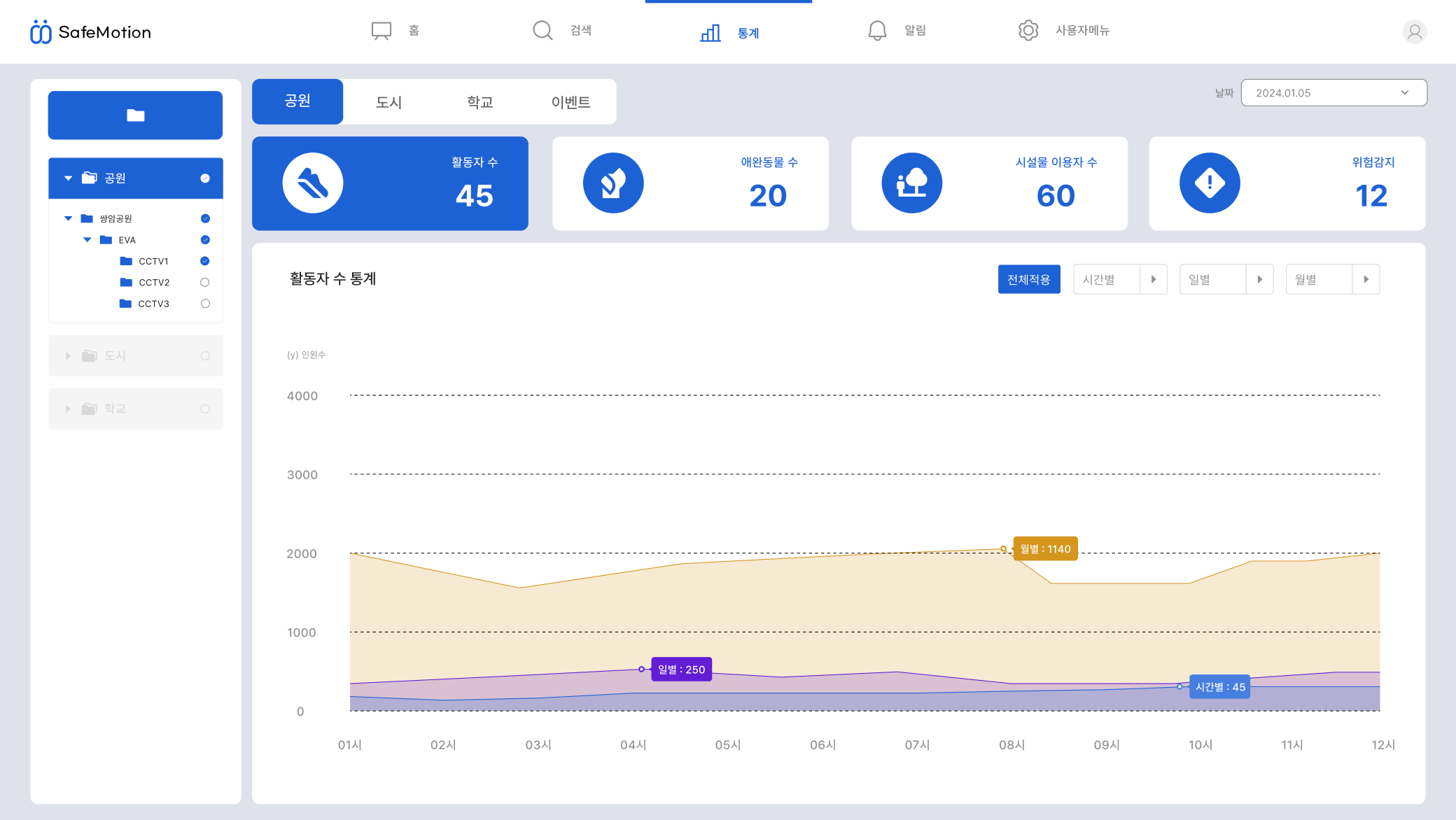The height and width of the screenshot is (820, 1456).
Task: Click the 일별 : 250 chart data point
Action: coord(642,669)
